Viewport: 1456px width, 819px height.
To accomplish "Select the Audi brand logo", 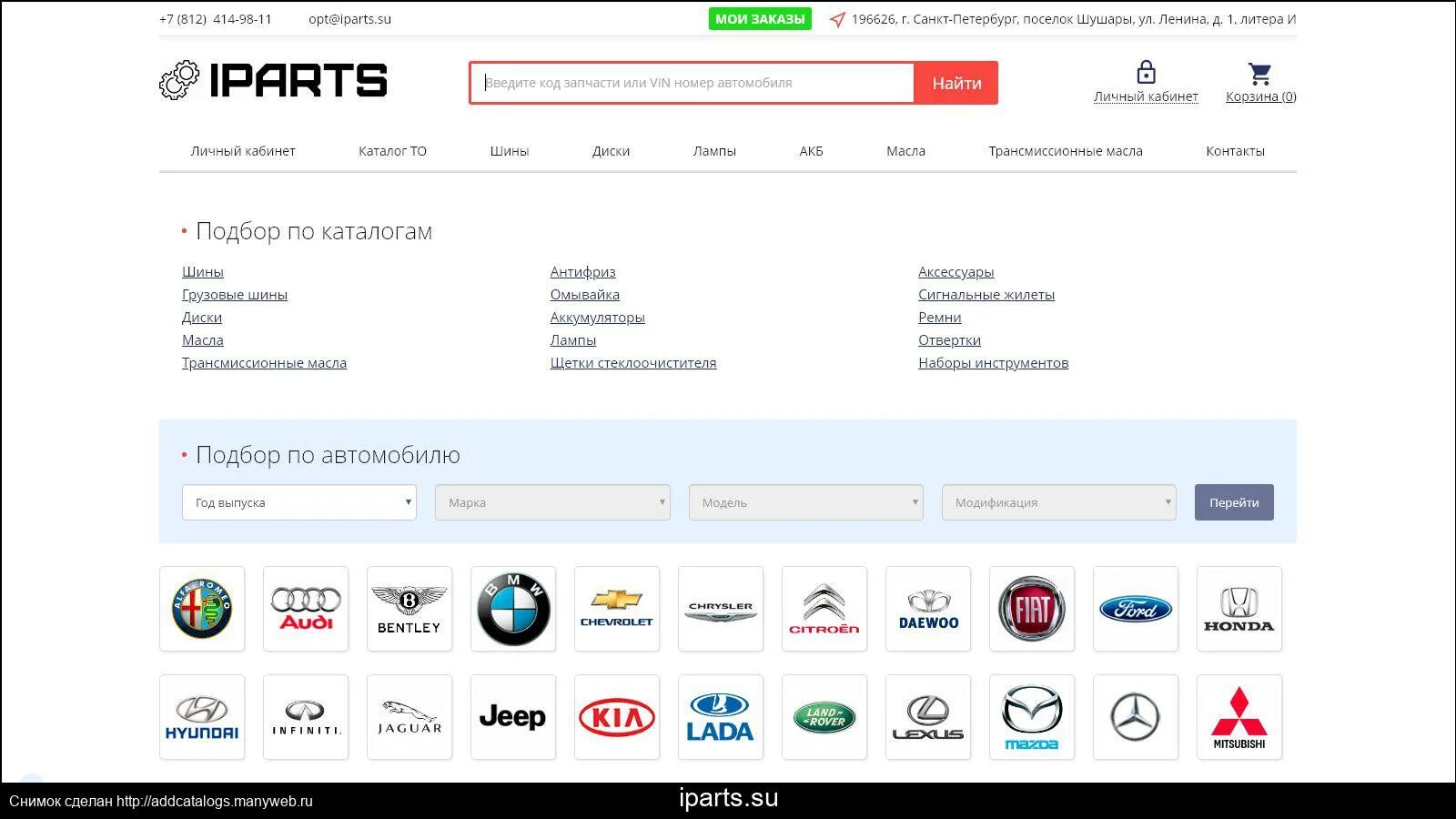I will (306, 609).
